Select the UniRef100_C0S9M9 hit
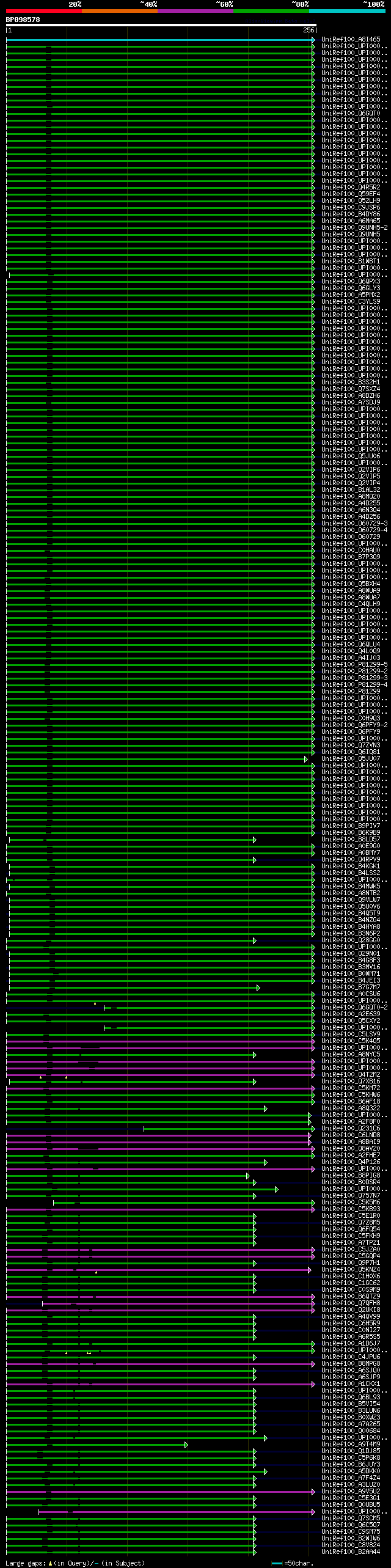The height and width of the screenshot is (1568, 391). 351,1290
